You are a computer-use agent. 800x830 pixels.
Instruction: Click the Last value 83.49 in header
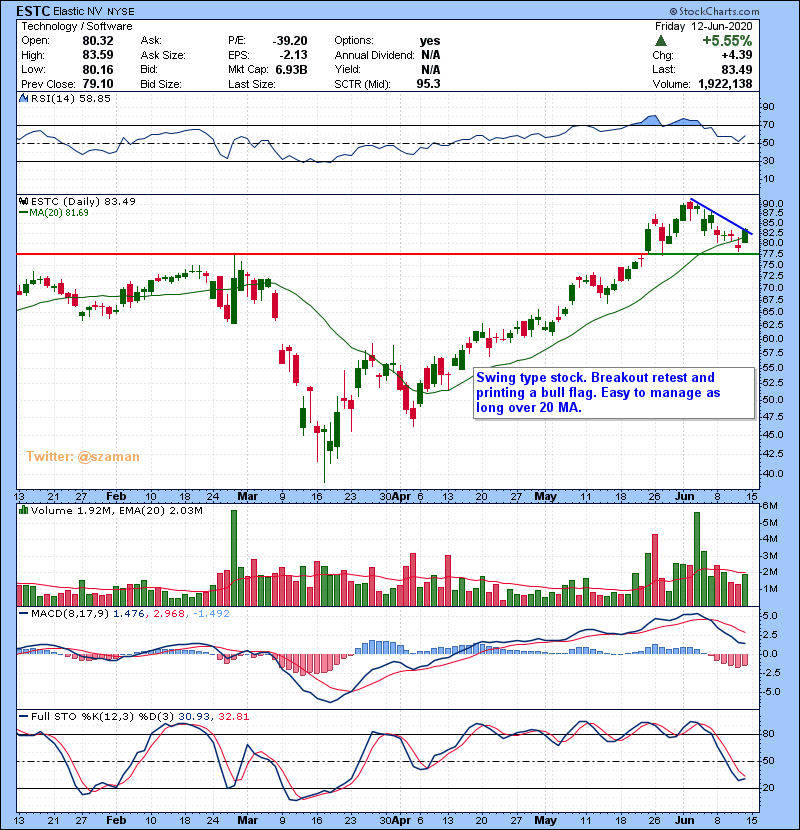pos(736,69)
